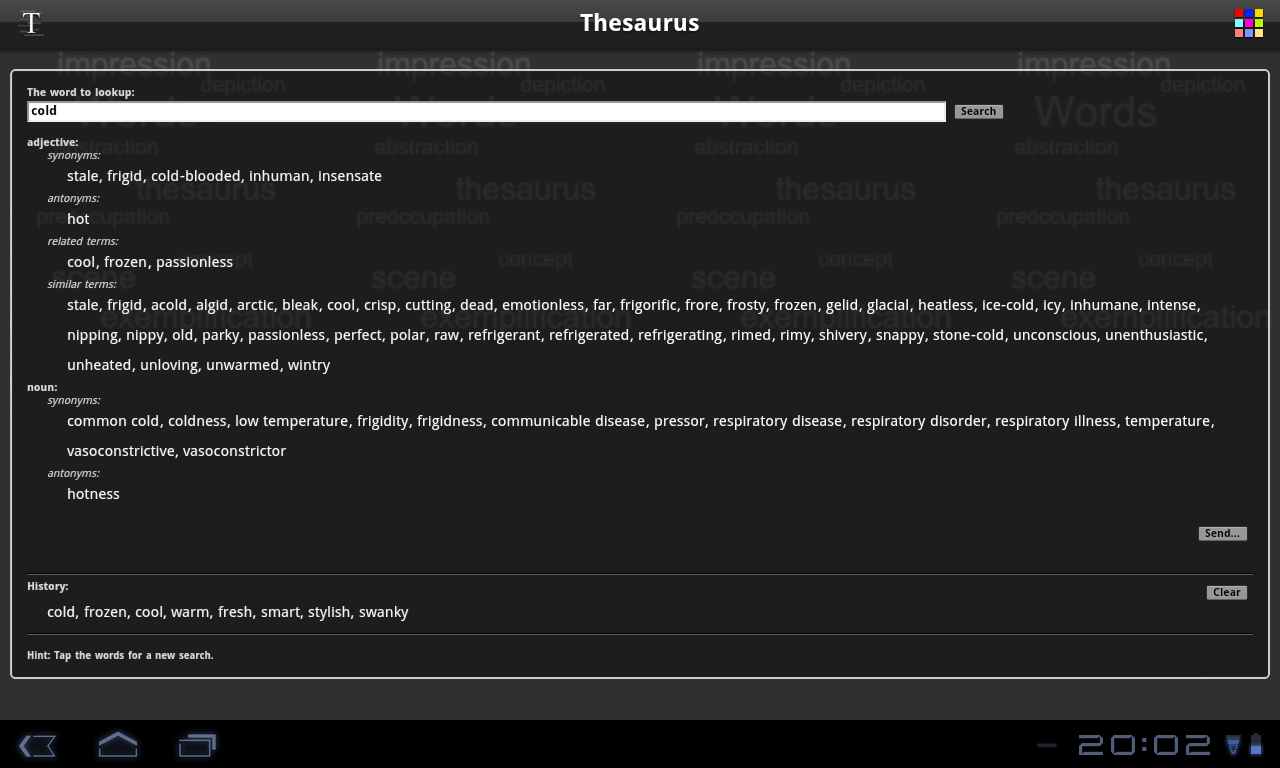Choose the word 'refrigerant'
This screenshot has height=768, width=1280.
[x=504, y=335]
